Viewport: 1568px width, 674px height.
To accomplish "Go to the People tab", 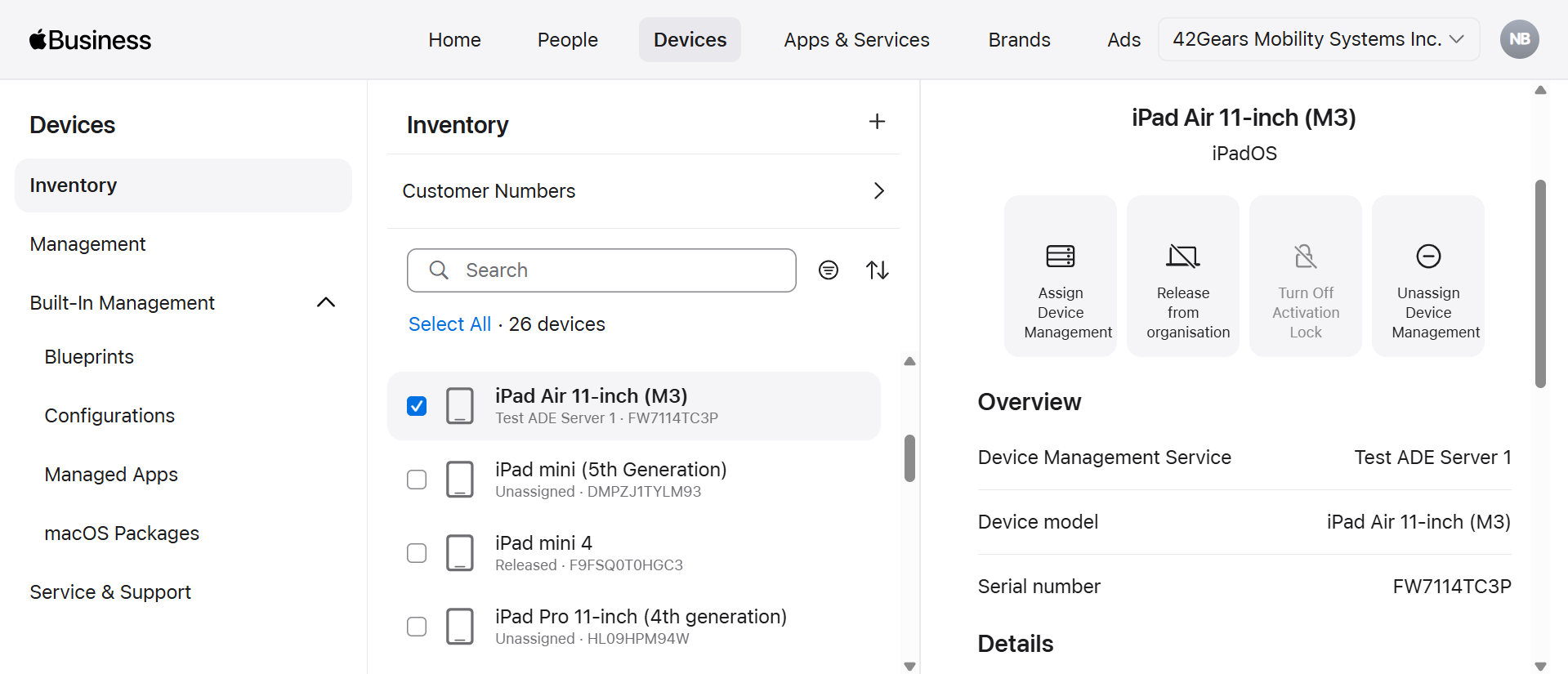I will 567,40.
